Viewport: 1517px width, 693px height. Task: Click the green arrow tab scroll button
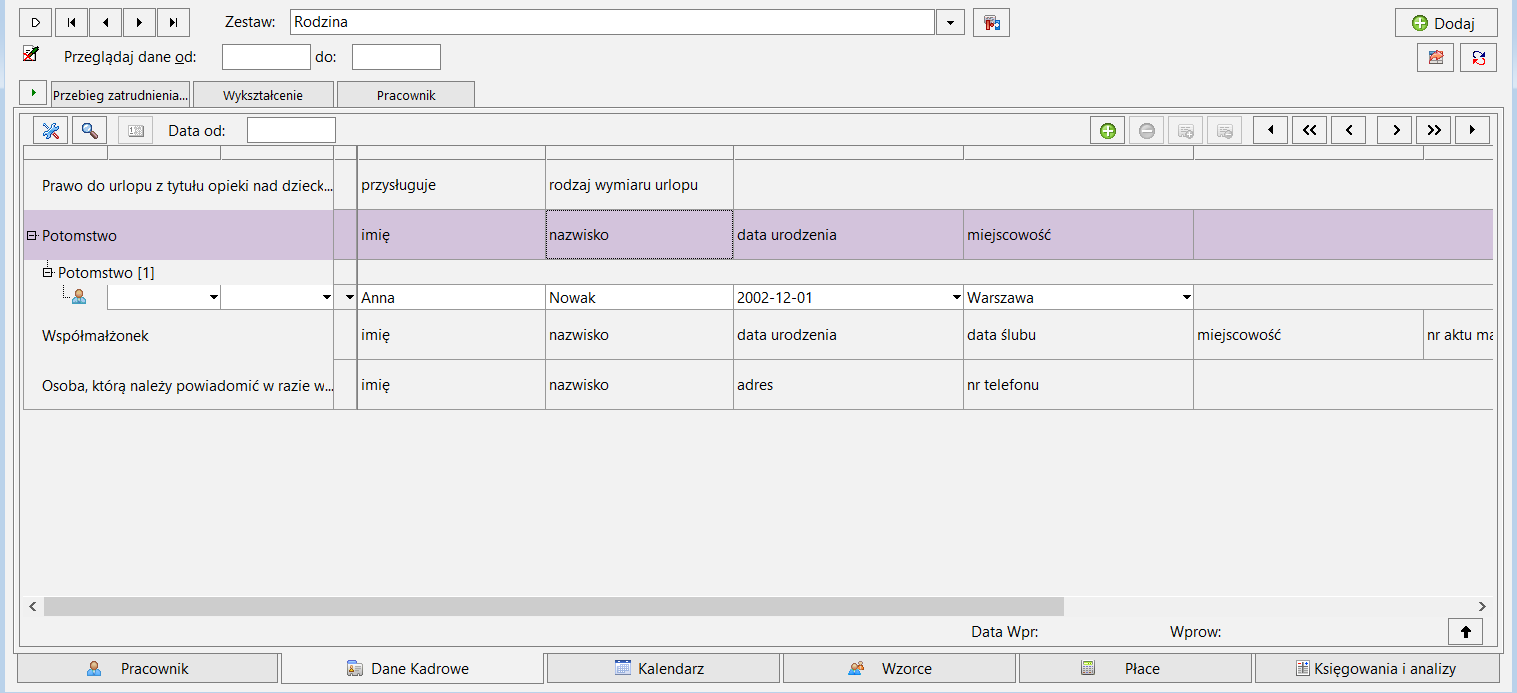coord(34,93)
